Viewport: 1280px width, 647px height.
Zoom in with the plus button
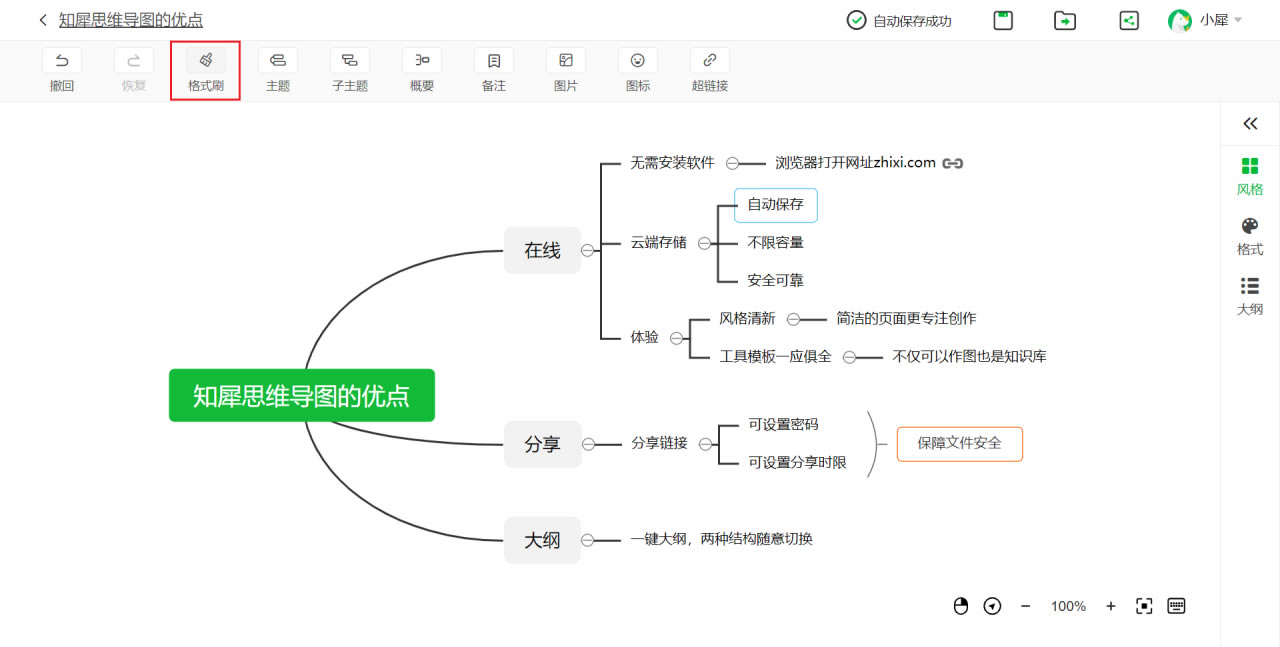(1111, 606)
